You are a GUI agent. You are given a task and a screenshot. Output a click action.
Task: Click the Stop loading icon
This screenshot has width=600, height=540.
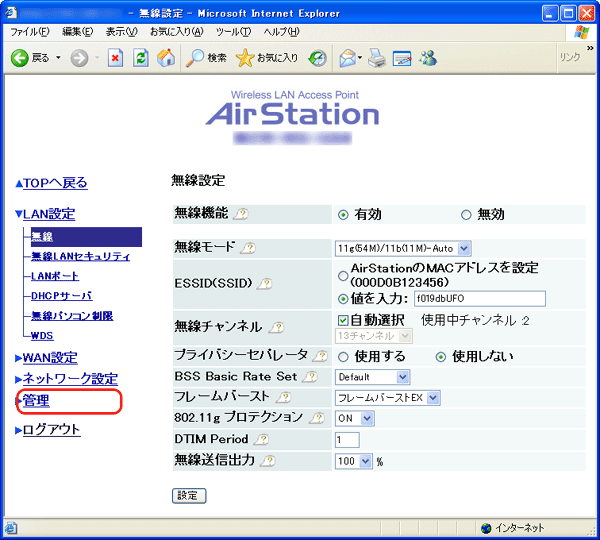coord(115,58)
